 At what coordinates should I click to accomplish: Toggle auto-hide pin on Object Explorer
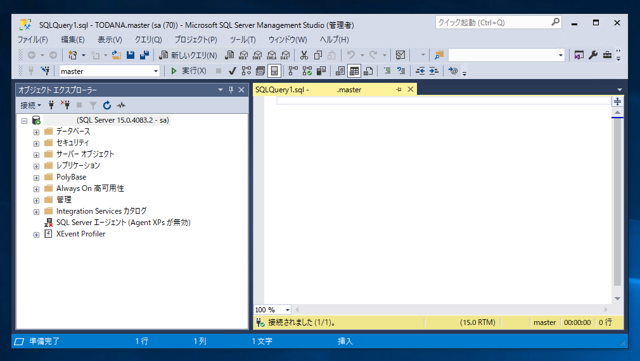click(231, 90)
